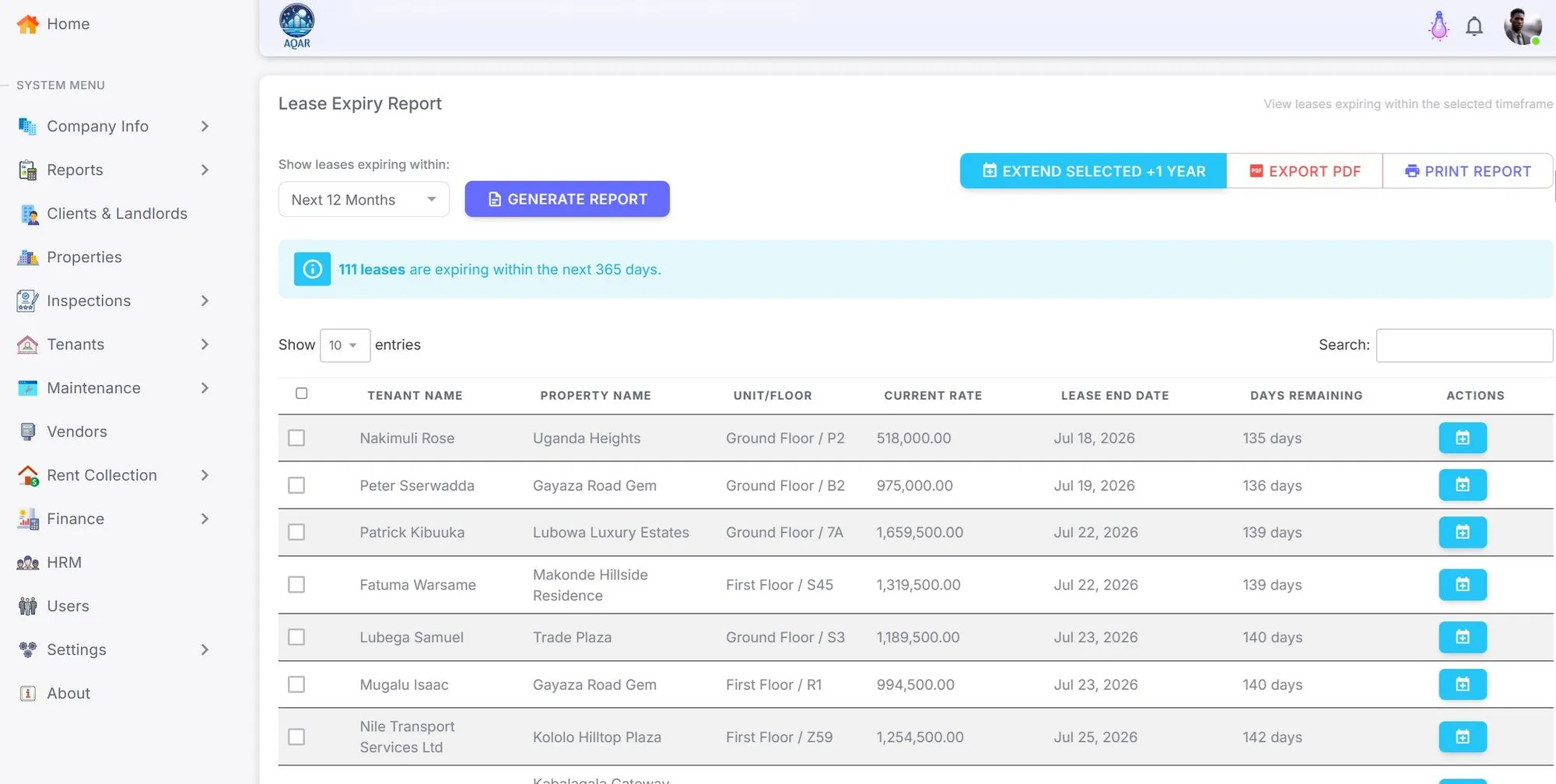Image resolution: width=1556 pixels, height=784 pixels.
Task: Click the info icon in the leases alert
Action: tap(312, 269)
